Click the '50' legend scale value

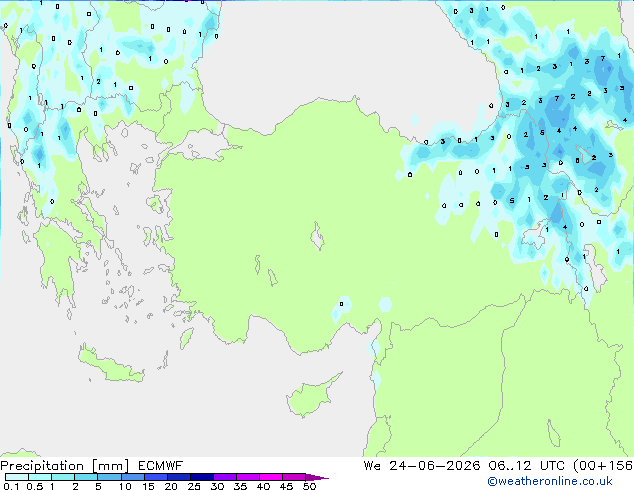(309, 486)
